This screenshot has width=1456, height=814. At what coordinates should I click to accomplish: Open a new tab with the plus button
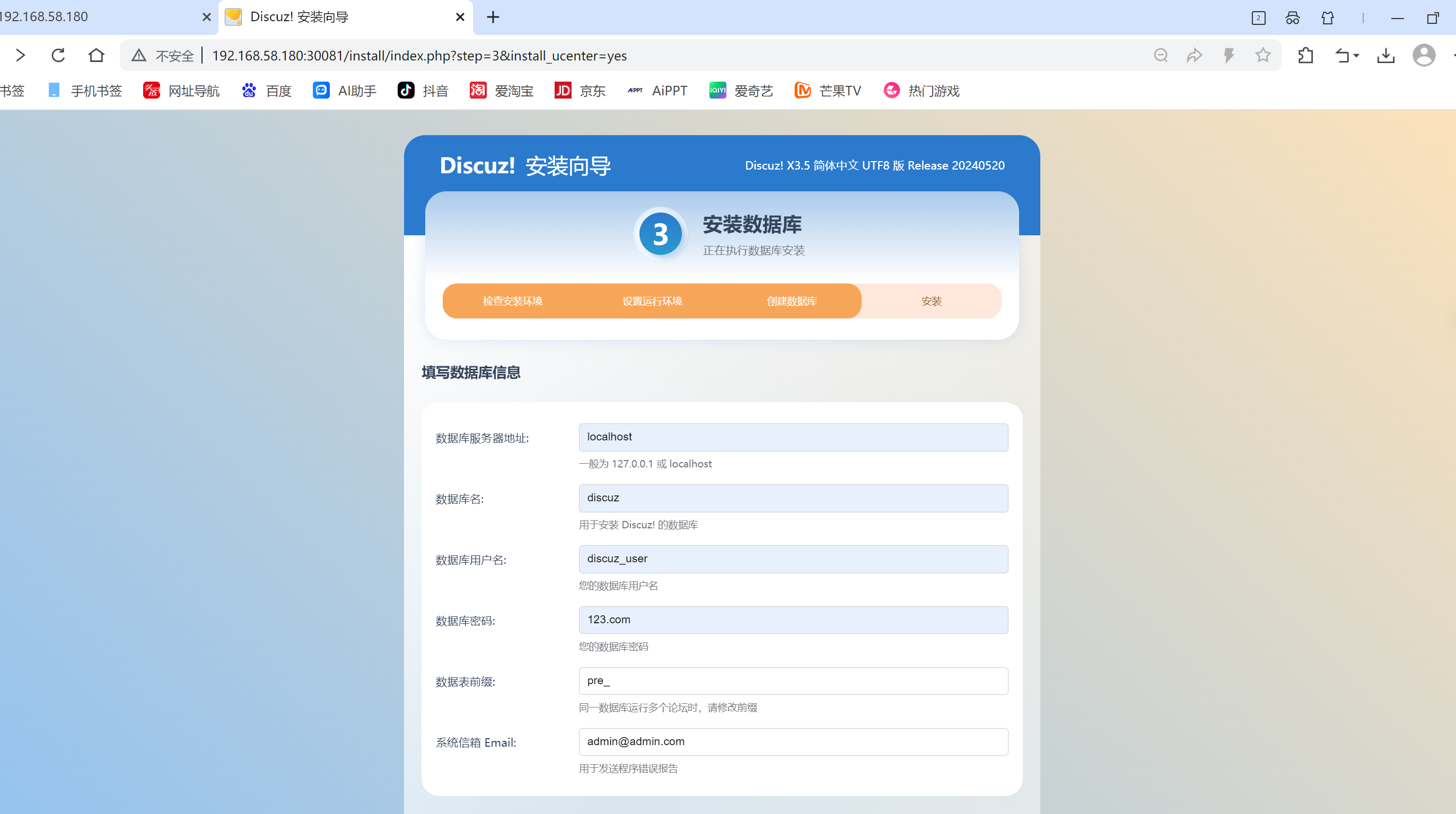coord(493,17)
